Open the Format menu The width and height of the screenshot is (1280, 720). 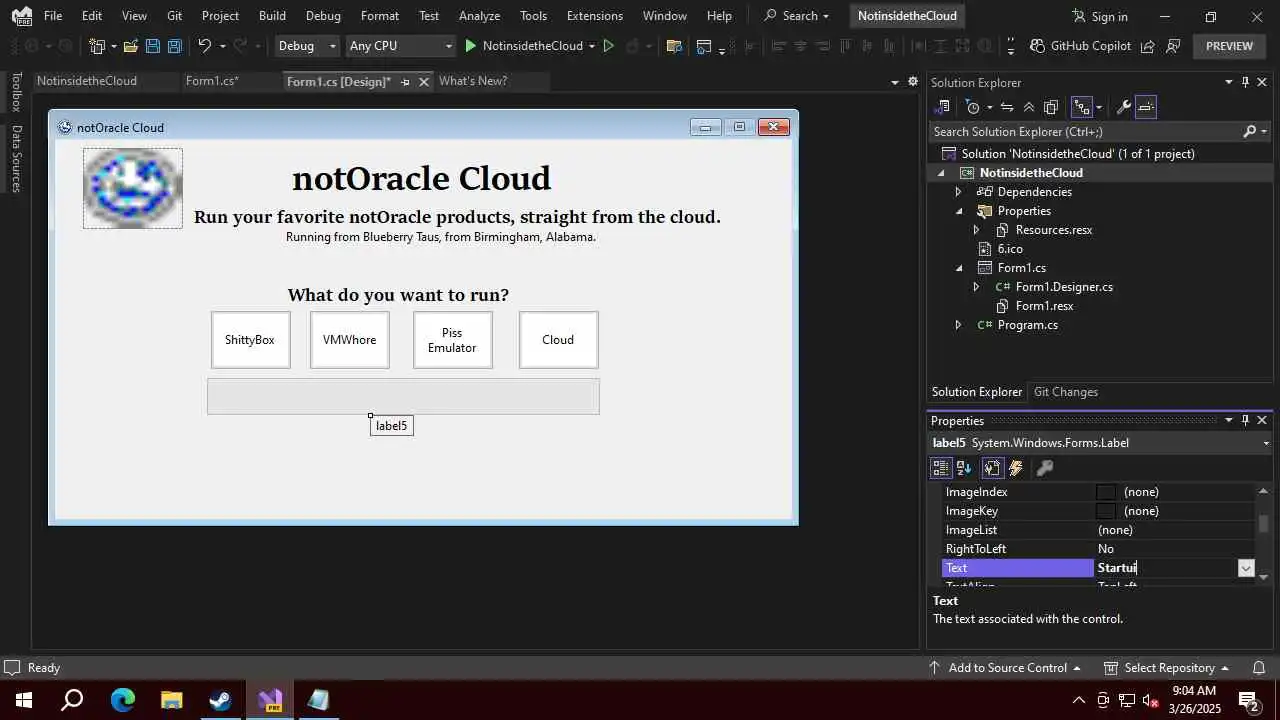click(379, 16)
